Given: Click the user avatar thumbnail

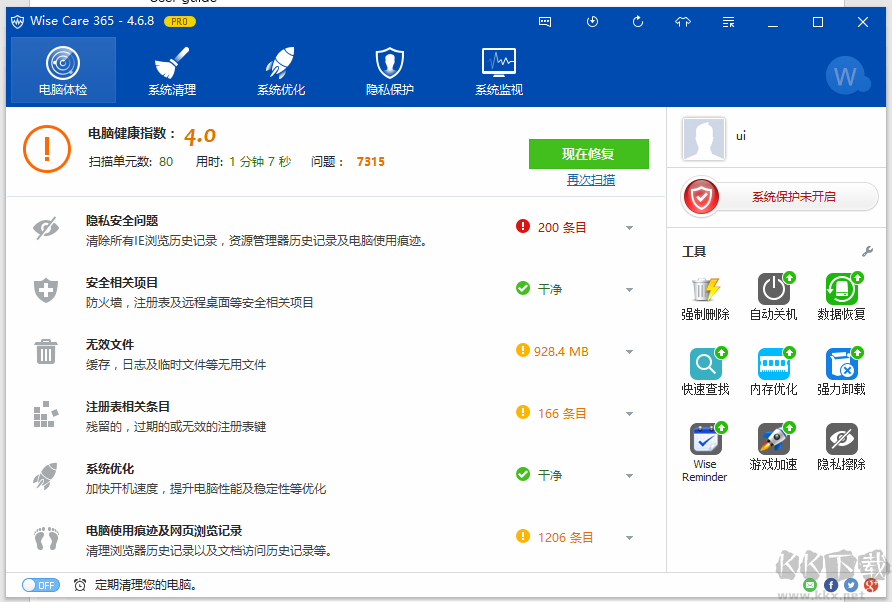Looking at the screenshot, I should click(x=704, y=138).
